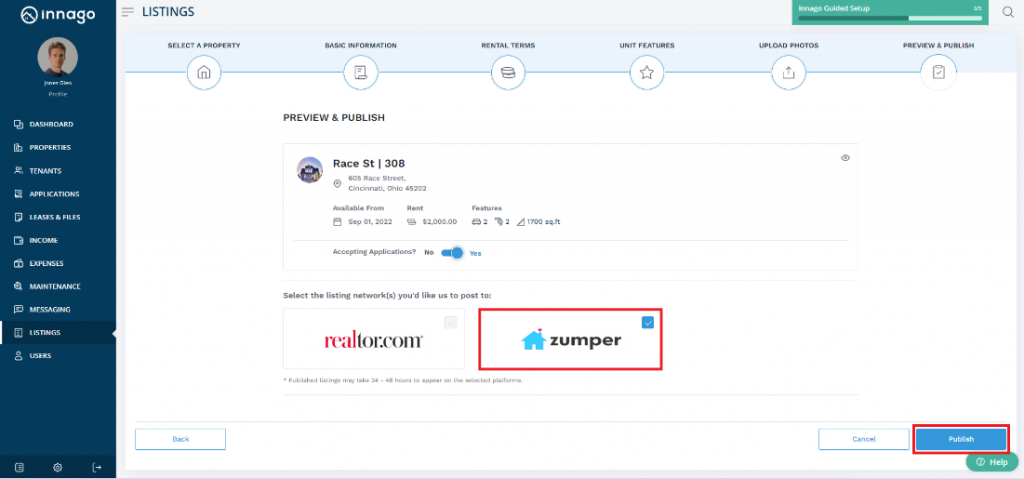
Task: Click the logout icon in sidebar footer
Action: pos(97,467)
